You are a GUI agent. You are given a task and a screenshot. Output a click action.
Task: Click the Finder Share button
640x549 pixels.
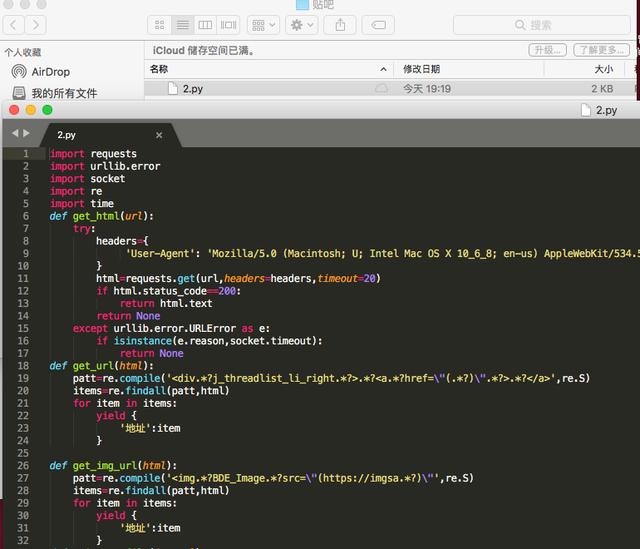pyautogui.click(x=340, y=25)
